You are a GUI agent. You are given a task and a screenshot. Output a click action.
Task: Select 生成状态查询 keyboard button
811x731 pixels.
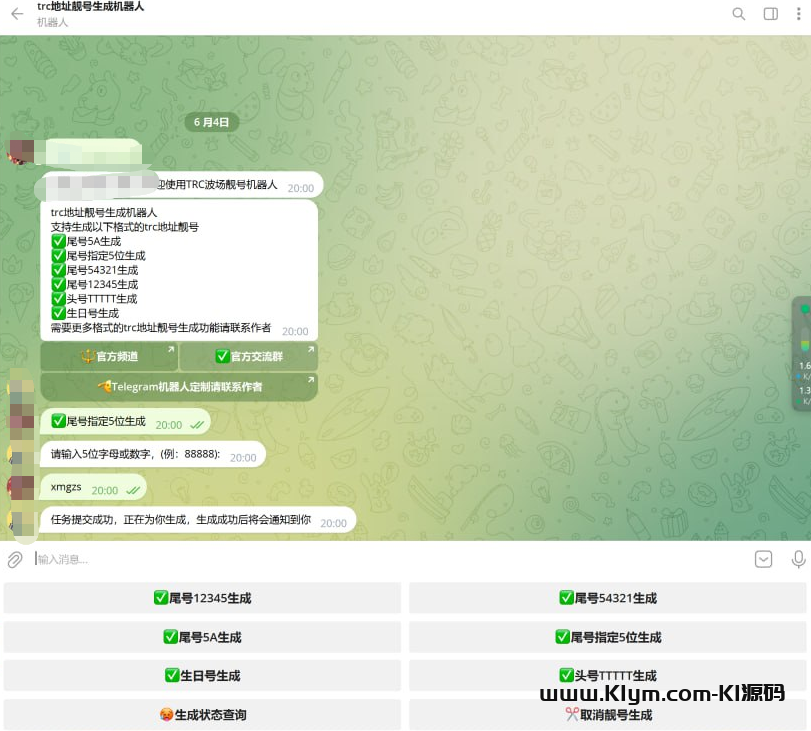[x=202, y=714]
